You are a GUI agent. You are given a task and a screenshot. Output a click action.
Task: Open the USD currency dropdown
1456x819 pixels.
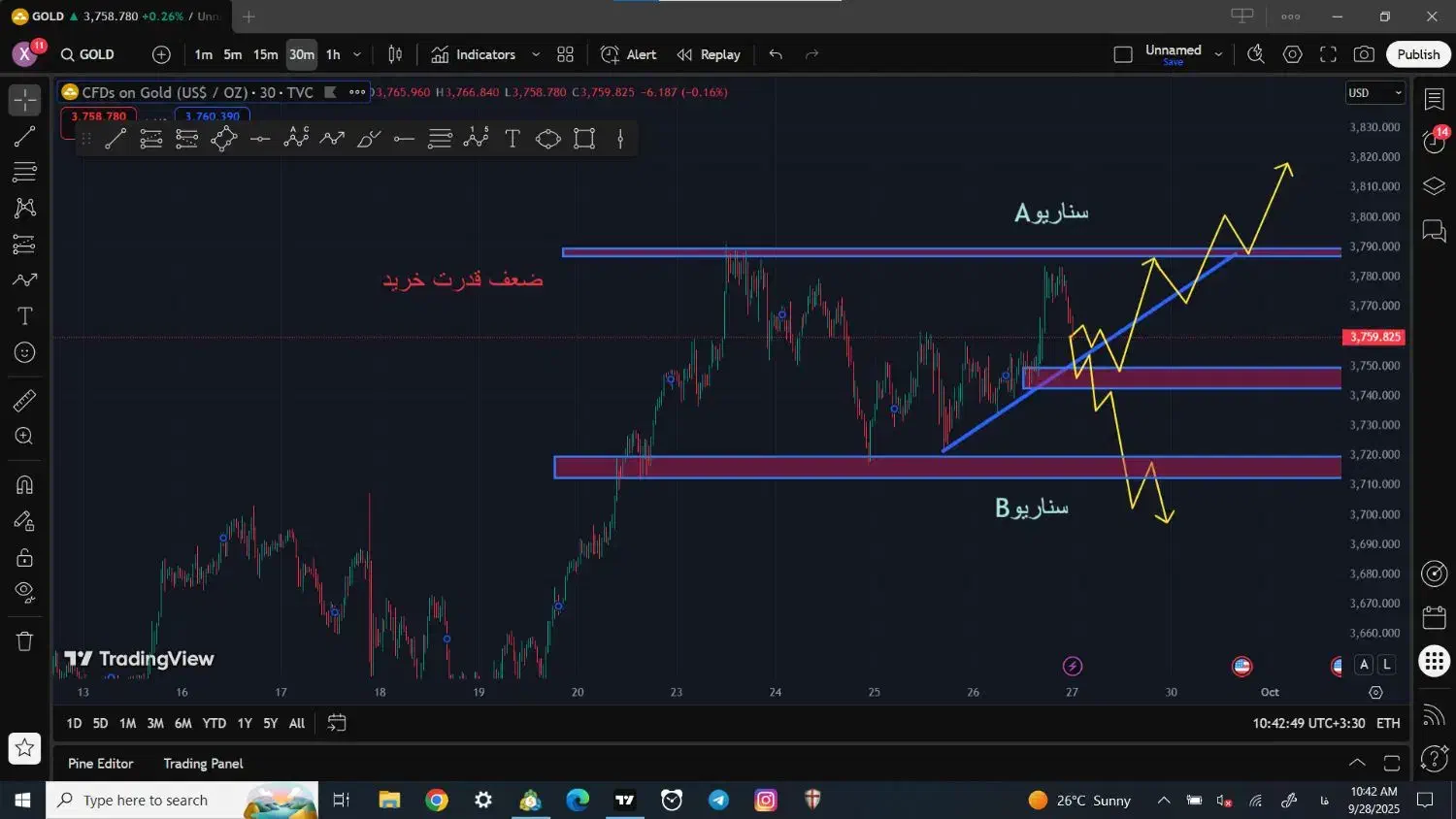(1374, 93)
